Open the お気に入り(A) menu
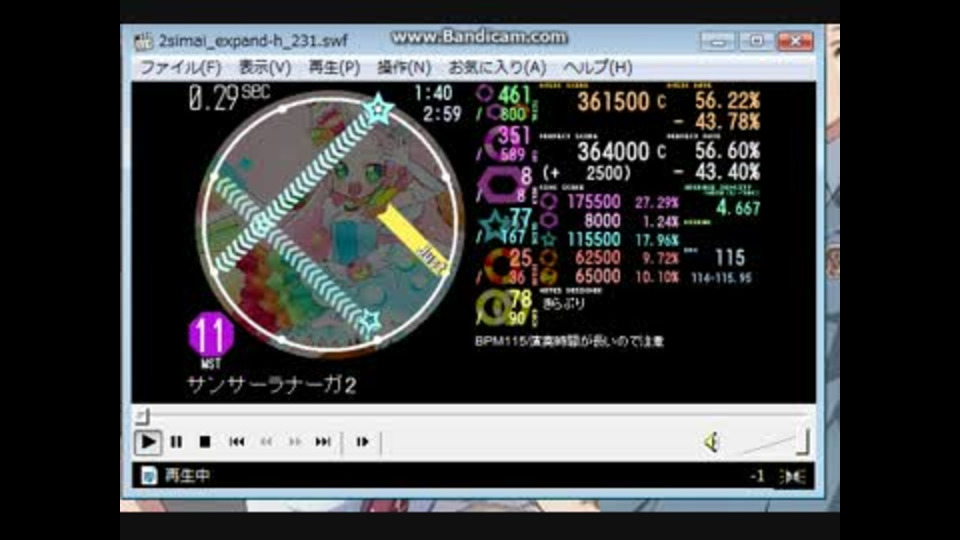 tap(497, 67)
